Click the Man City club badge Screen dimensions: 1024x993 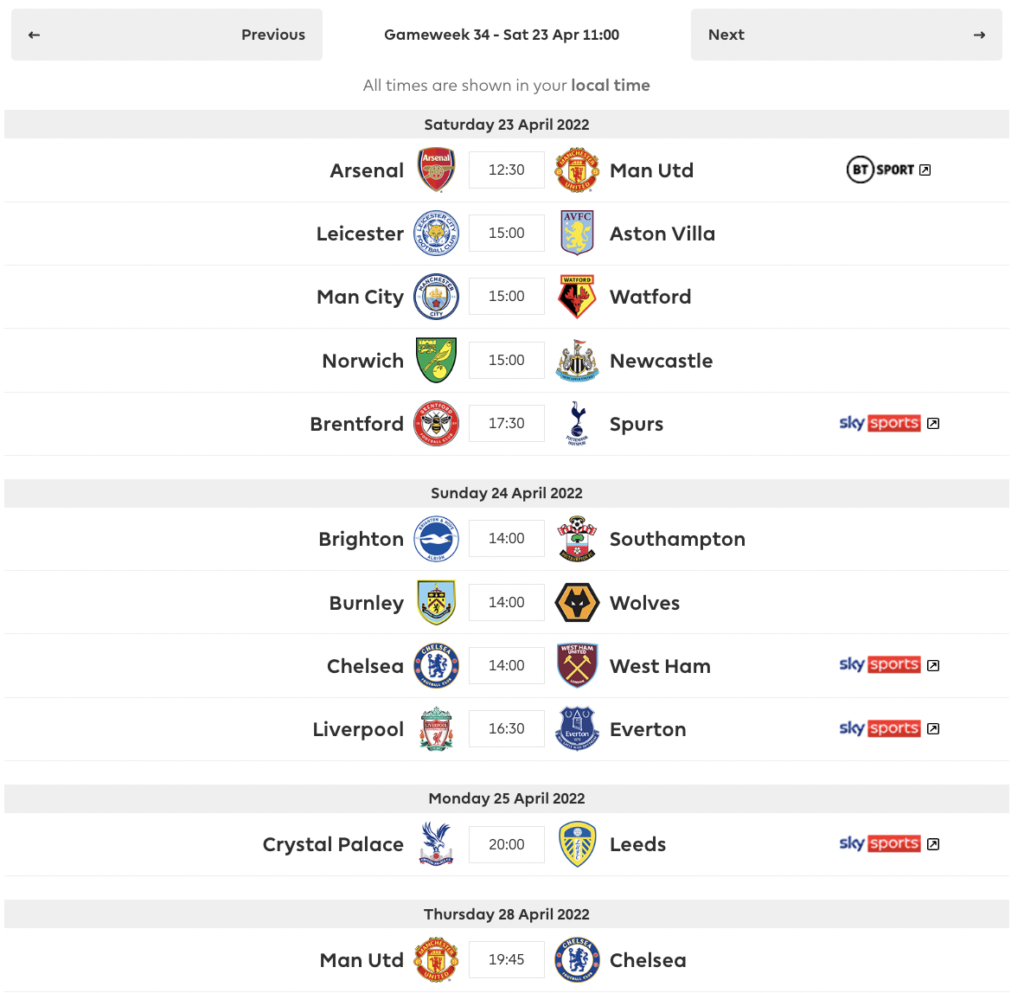[x=436, y=296]
